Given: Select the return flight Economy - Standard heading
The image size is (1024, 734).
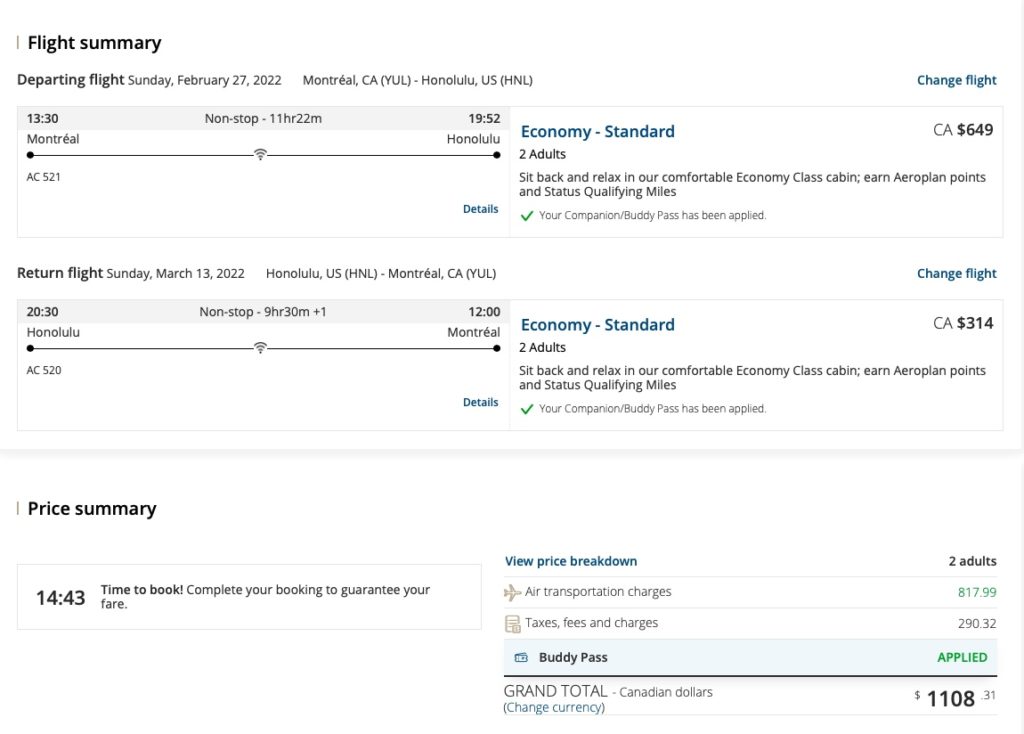Looking at the screenshot, I should tap(597, 324).
